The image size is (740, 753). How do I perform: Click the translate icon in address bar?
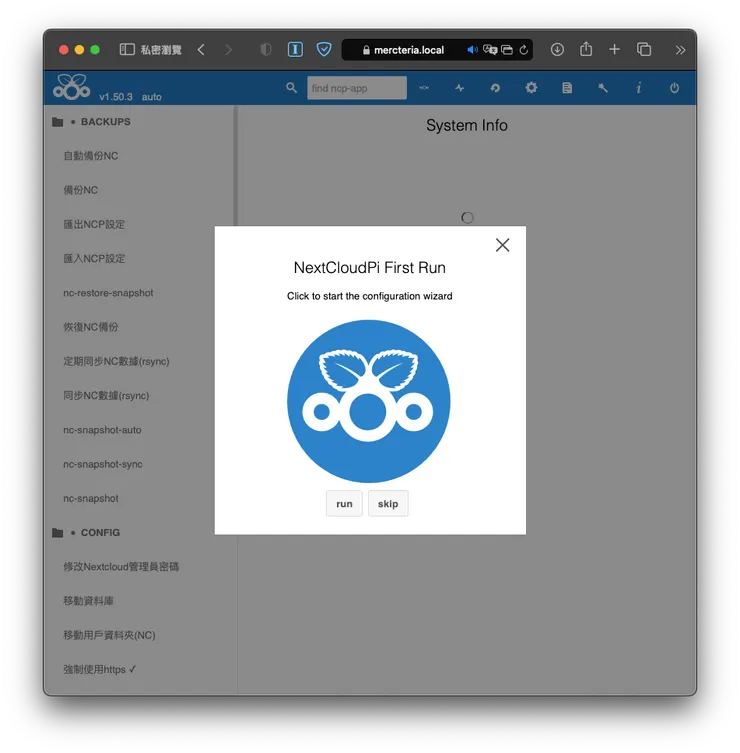tap(490, 50)
